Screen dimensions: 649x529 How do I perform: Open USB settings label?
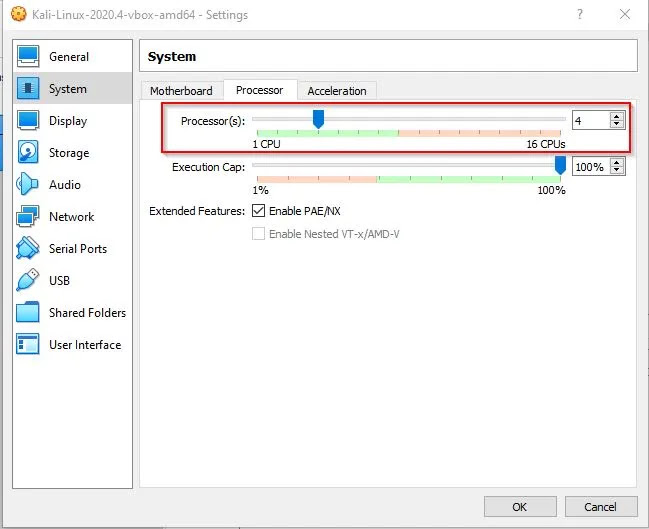(59, 281)
